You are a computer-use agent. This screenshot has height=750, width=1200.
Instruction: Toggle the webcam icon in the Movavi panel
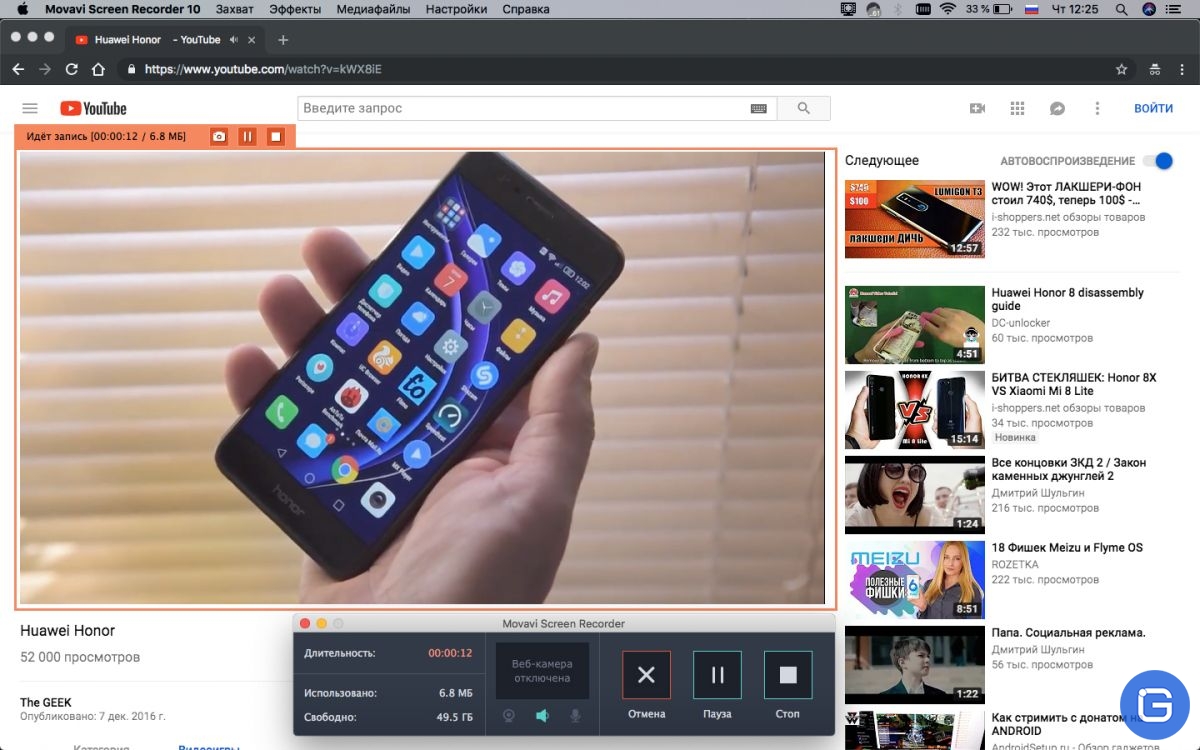508,715
